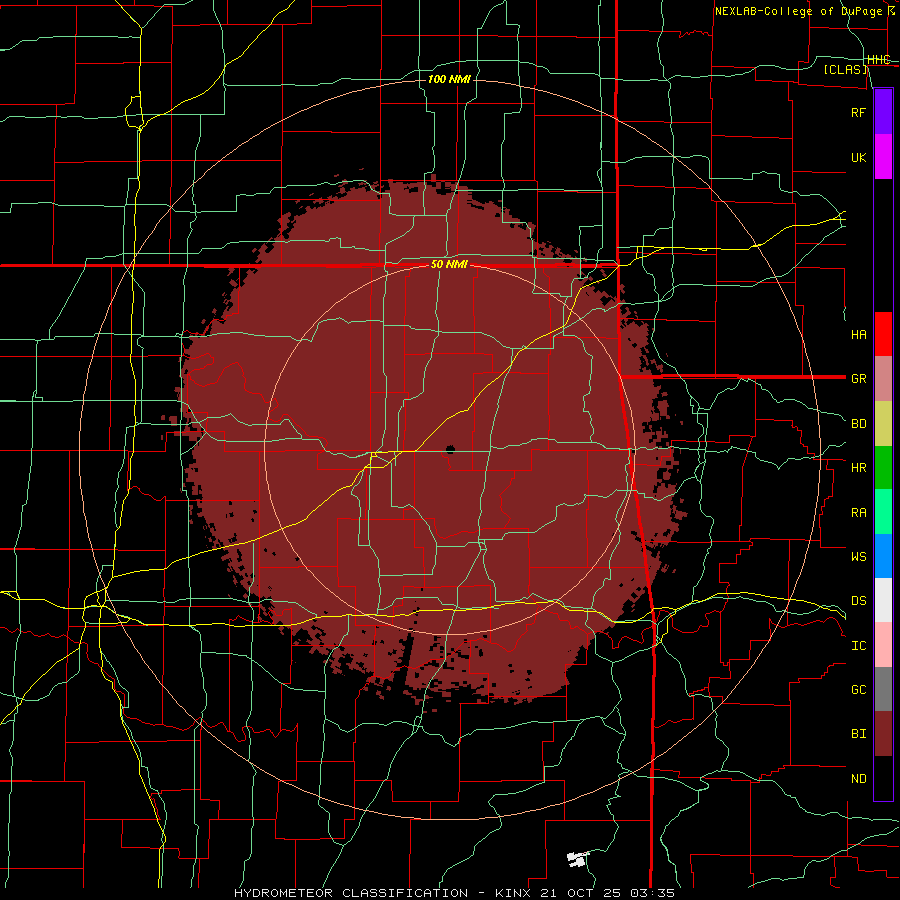Click the "GR" legend label
900x900 pixels.
(x=858, y=379)
